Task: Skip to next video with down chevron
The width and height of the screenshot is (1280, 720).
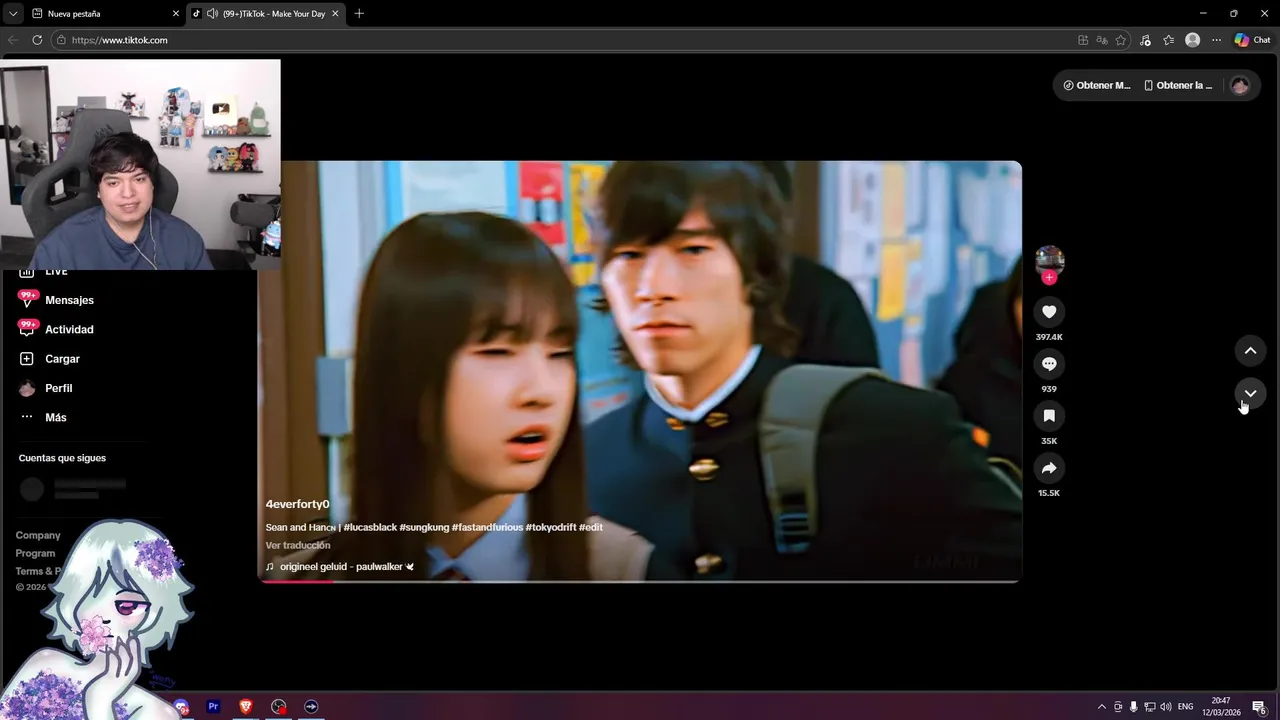Action: [1250, 393]
